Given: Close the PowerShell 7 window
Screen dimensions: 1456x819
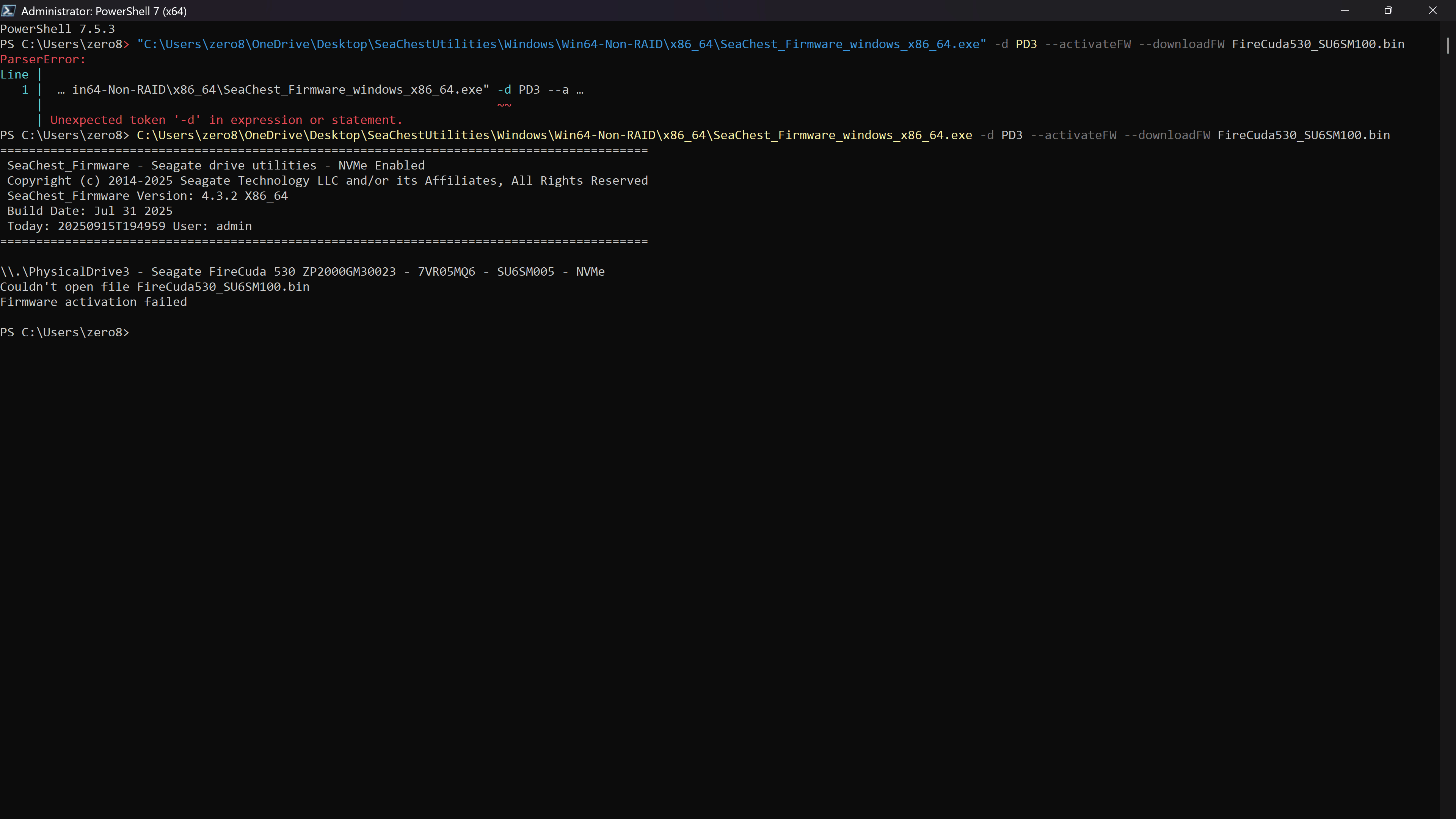Looking at the screenshot, I should (x=1432, y=11).
